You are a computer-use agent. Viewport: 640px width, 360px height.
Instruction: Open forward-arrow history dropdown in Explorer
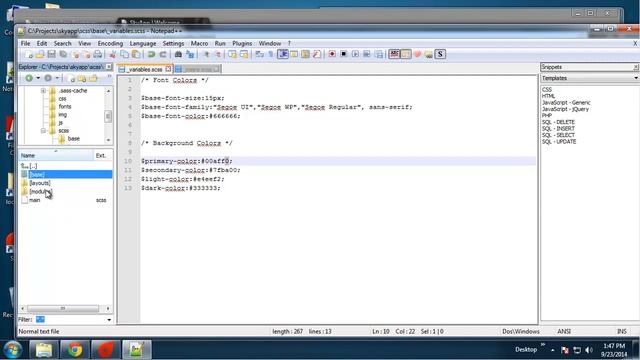[x=57, y=78]
